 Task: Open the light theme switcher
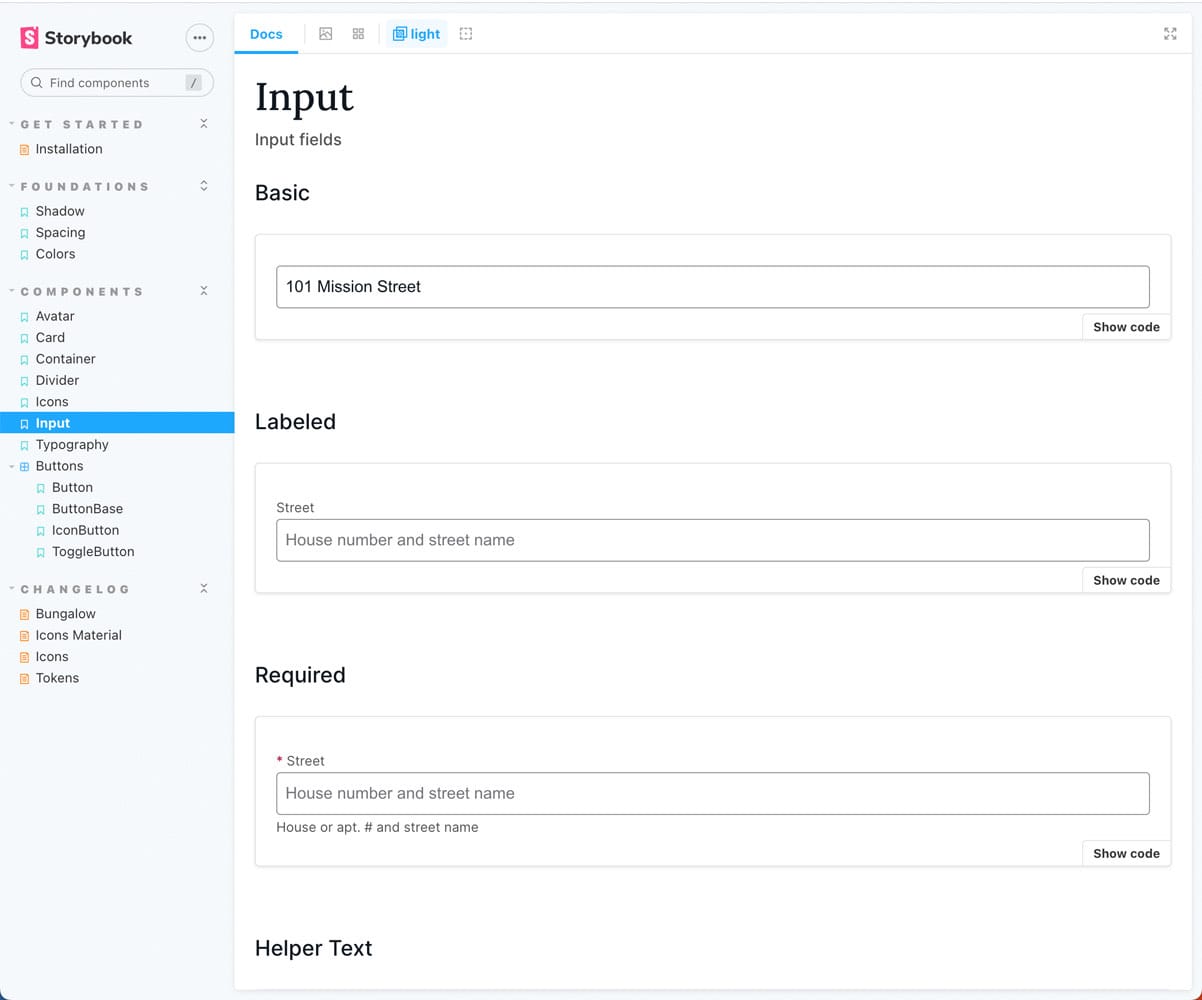point(416,34)
